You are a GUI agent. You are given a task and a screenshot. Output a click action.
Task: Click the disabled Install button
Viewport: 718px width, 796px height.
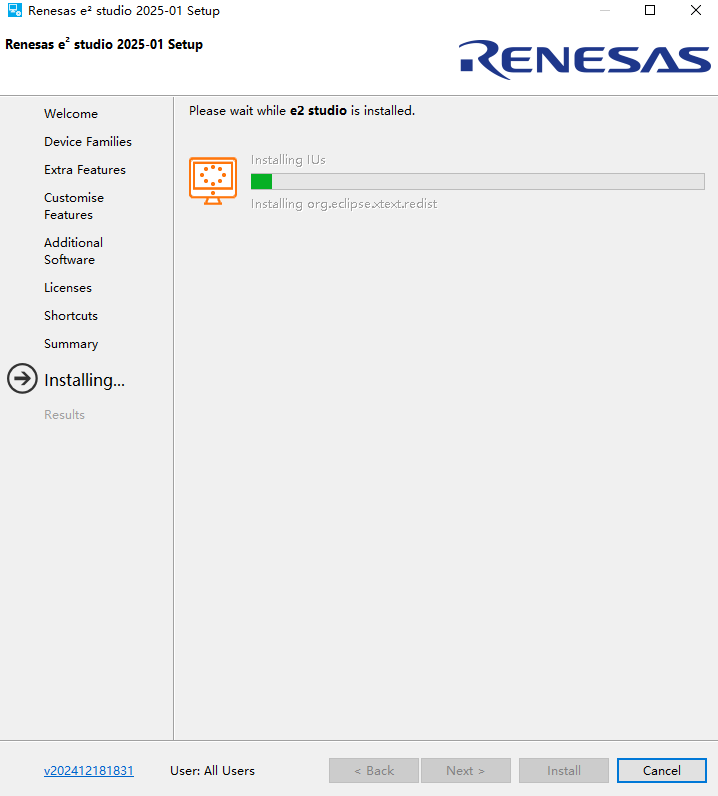tap(564, 771)
